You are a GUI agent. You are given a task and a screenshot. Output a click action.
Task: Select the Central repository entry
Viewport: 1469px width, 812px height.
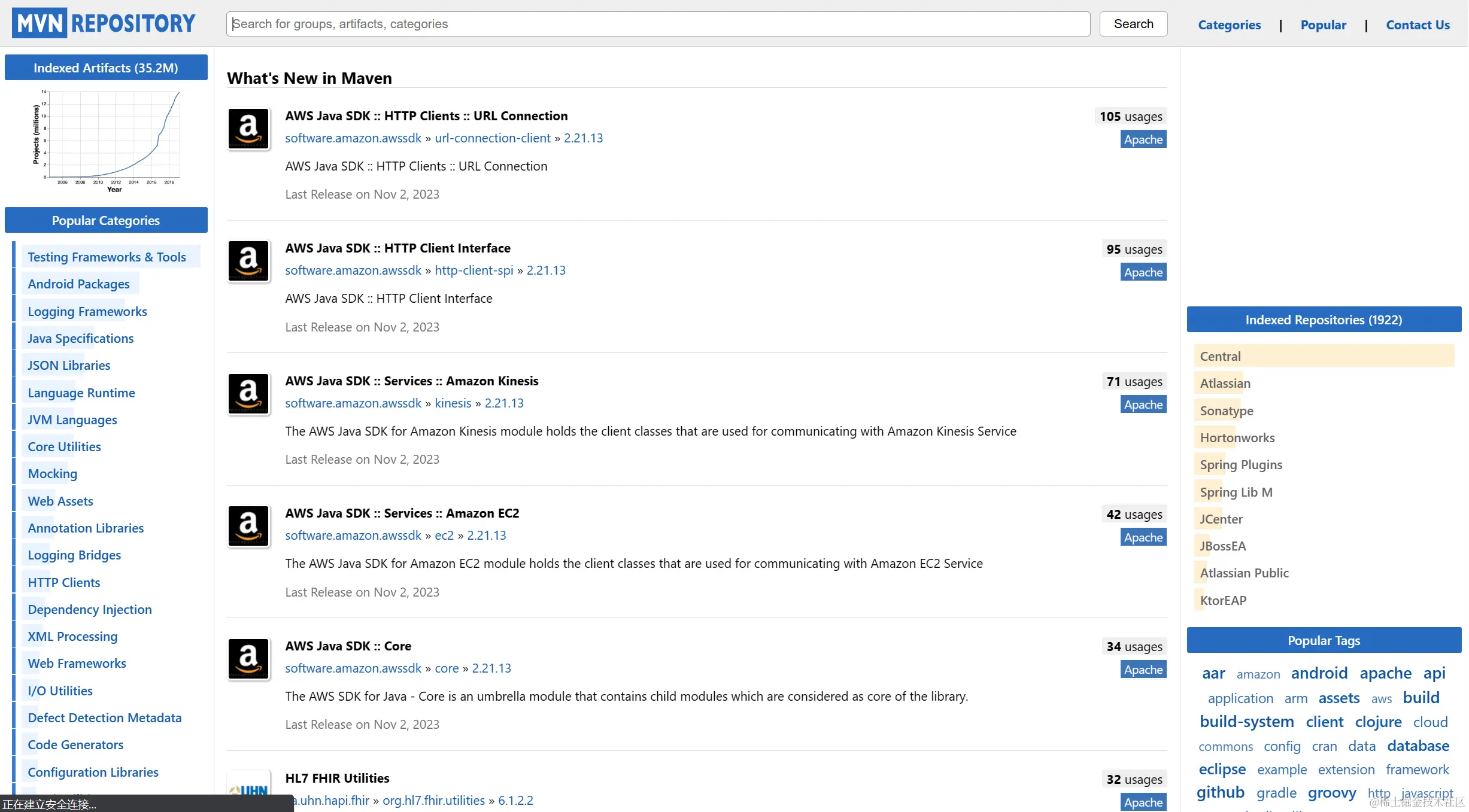pyautogui.click(x=1220, y=356)
